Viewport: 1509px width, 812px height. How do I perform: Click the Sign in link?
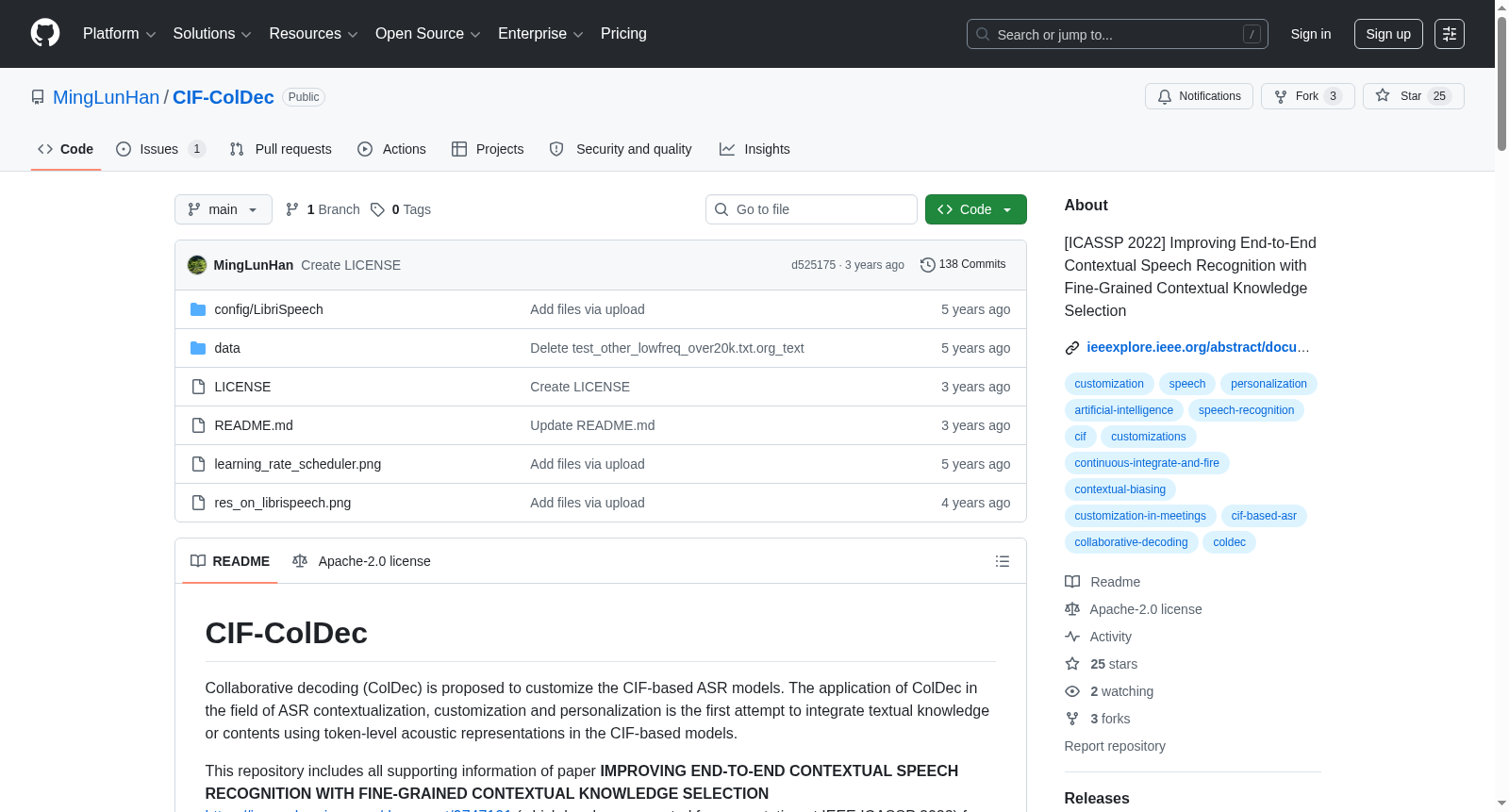(1311, 34)
